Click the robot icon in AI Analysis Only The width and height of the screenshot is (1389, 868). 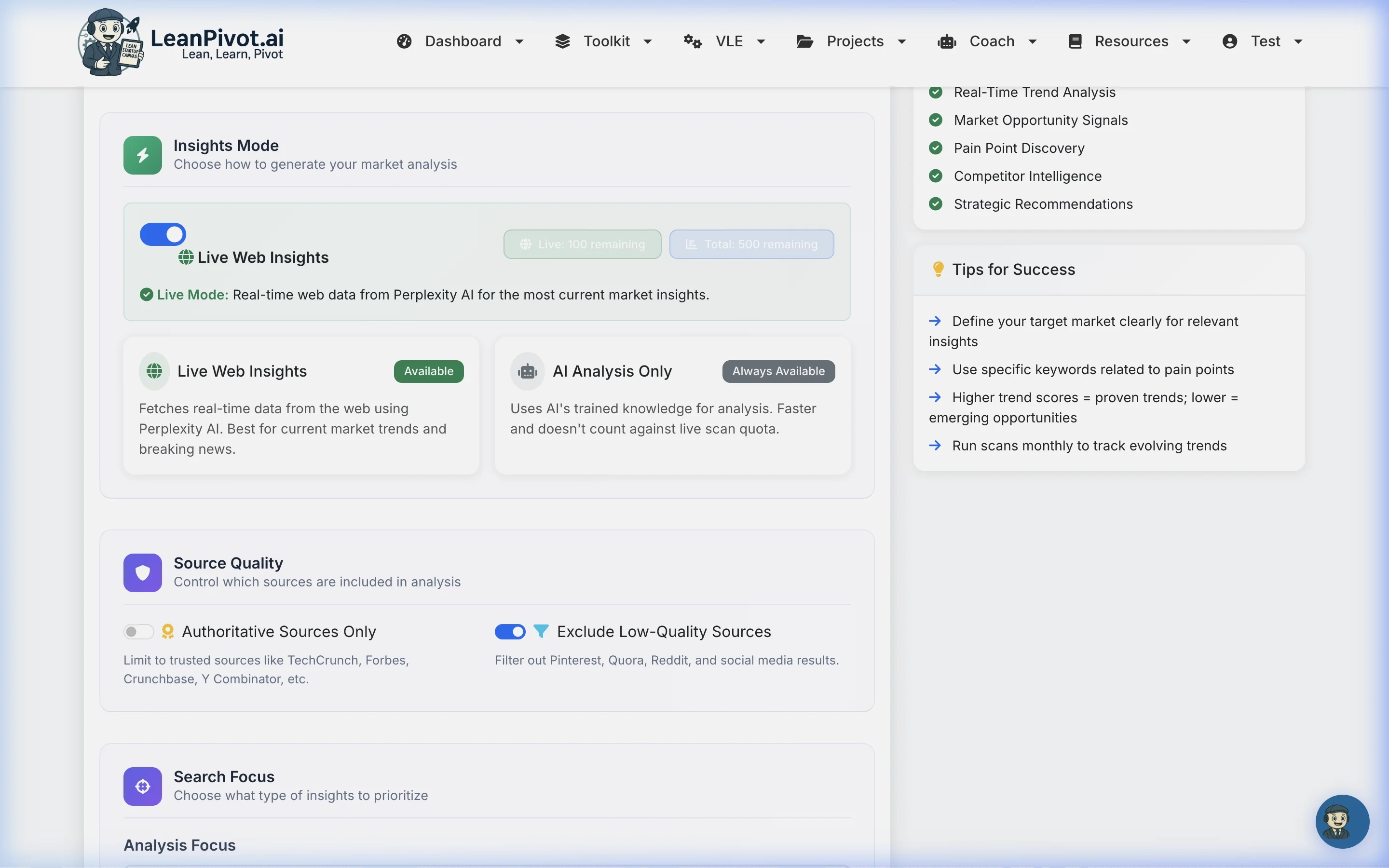(x=527, y=371)
